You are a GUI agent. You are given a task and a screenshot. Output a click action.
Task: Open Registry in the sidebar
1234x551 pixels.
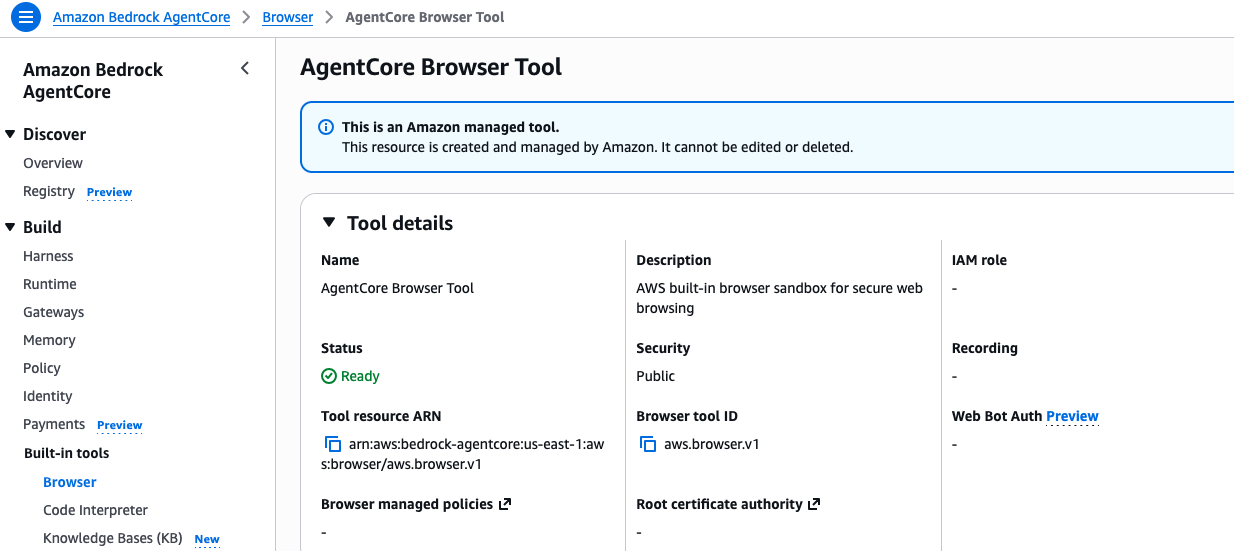[49, 191]
